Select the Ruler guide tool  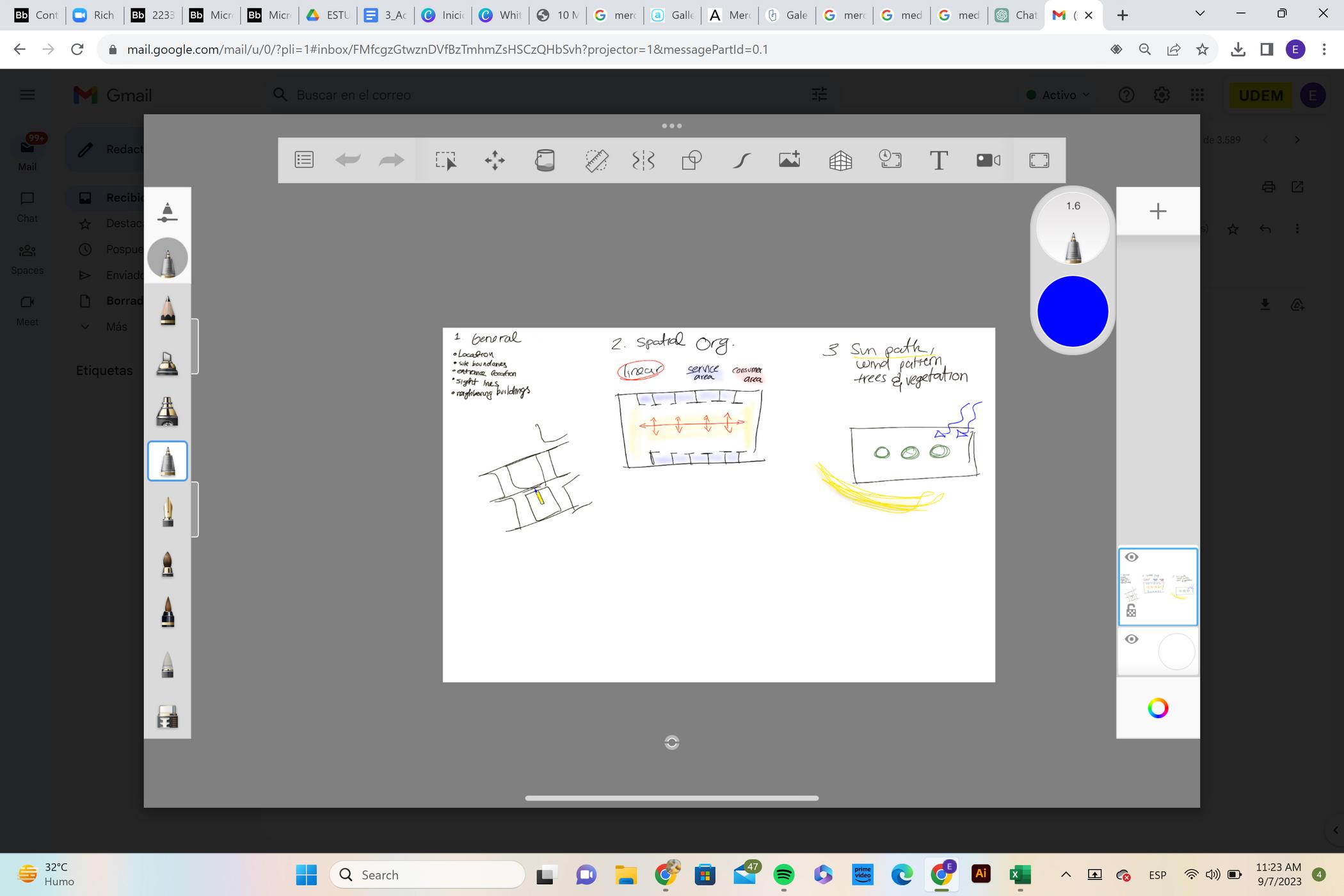pyautogui.click(x=596, y=160)
